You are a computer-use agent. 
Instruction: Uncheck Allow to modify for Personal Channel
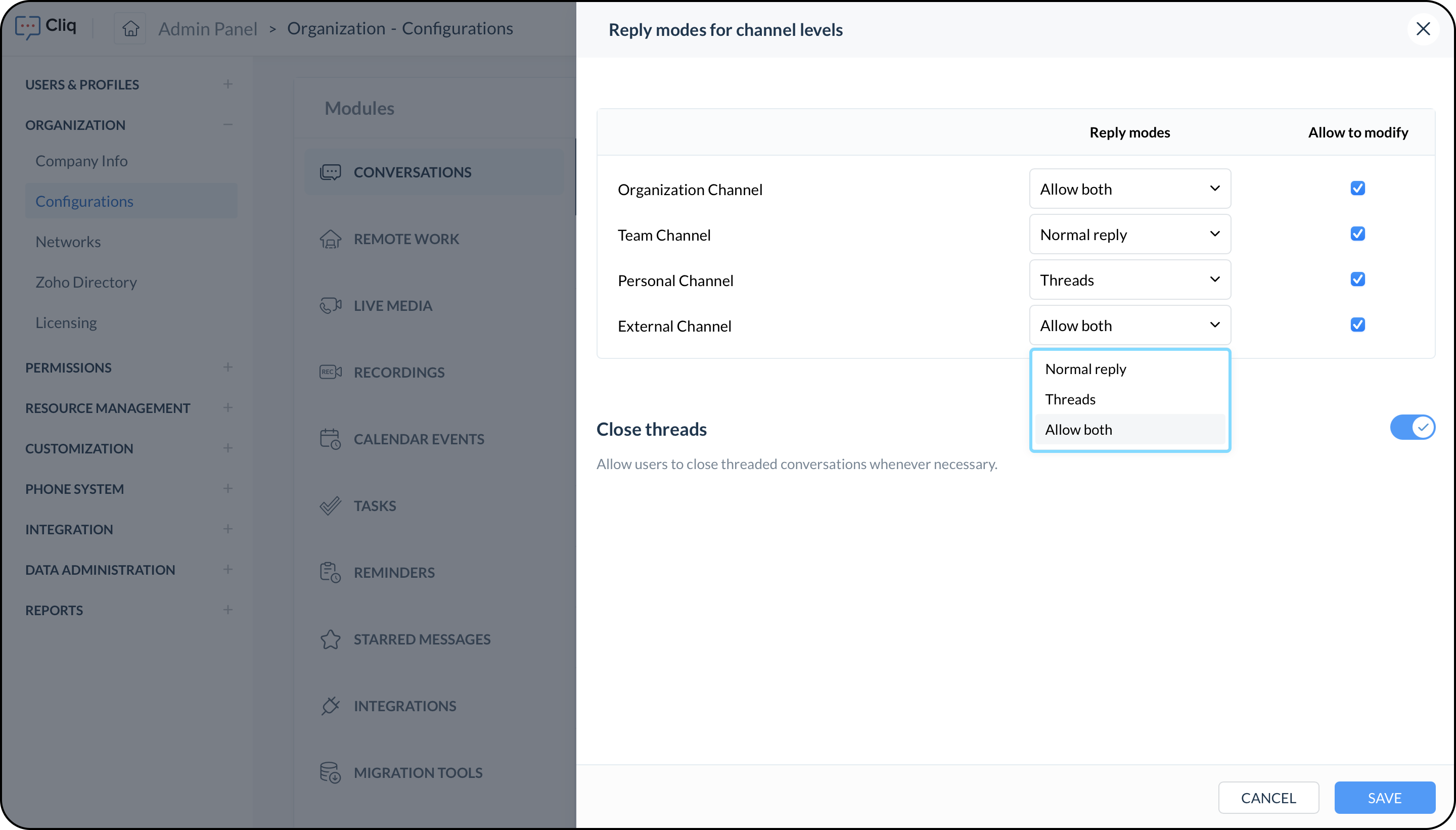click(x=1357, y=280)
